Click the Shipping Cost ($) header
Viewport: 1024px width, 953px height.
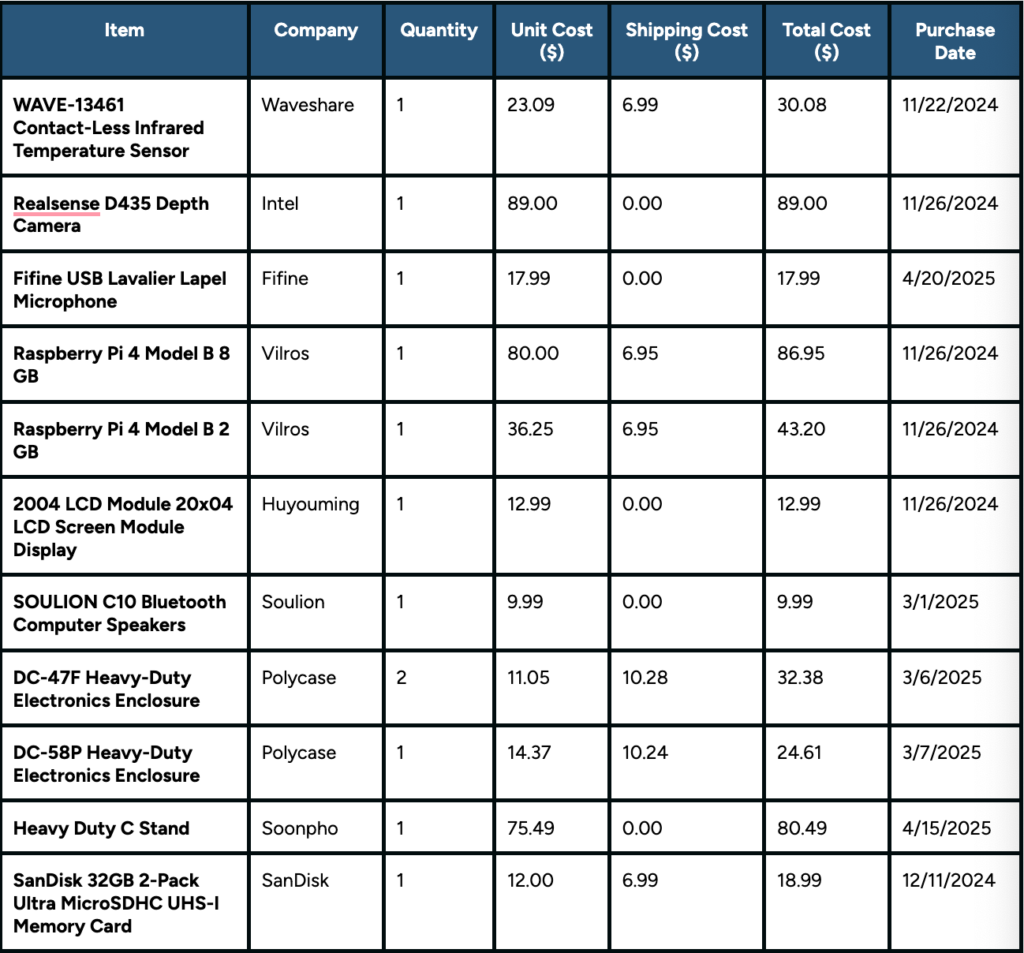[686, 40]
